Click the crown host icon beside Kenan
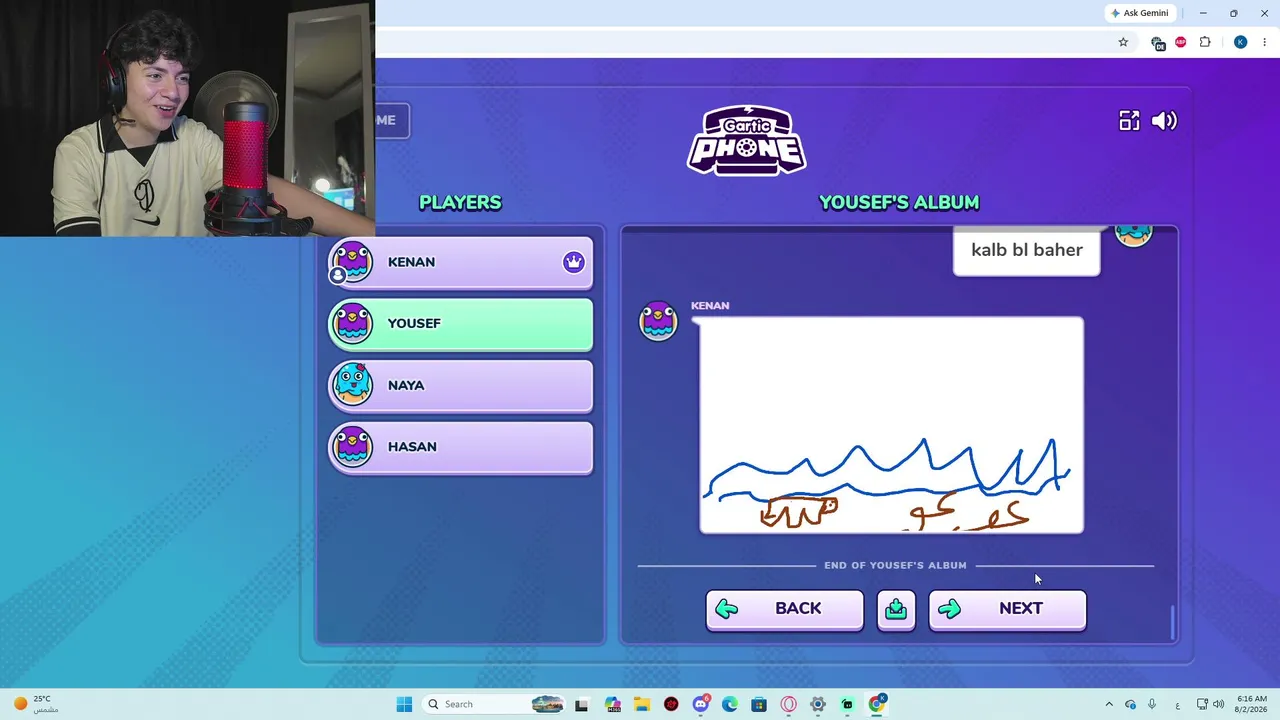 pyautogui.click(x=573, y=262)
